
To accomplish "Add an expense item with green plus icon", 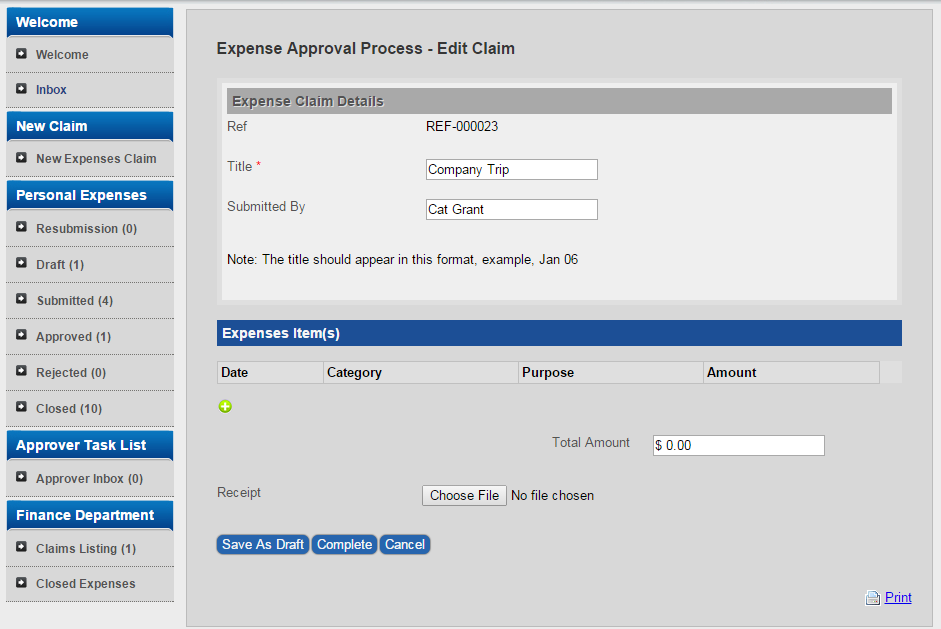I will pos(225,406).
